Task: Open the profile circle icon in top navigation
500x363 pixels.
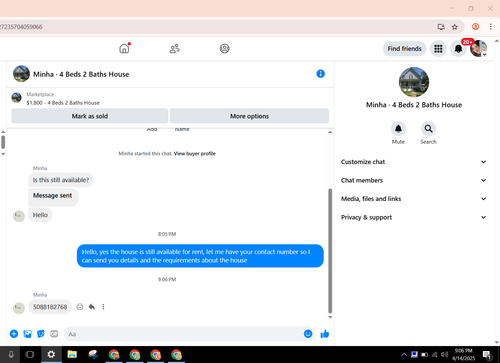Action: click(225, 49)
